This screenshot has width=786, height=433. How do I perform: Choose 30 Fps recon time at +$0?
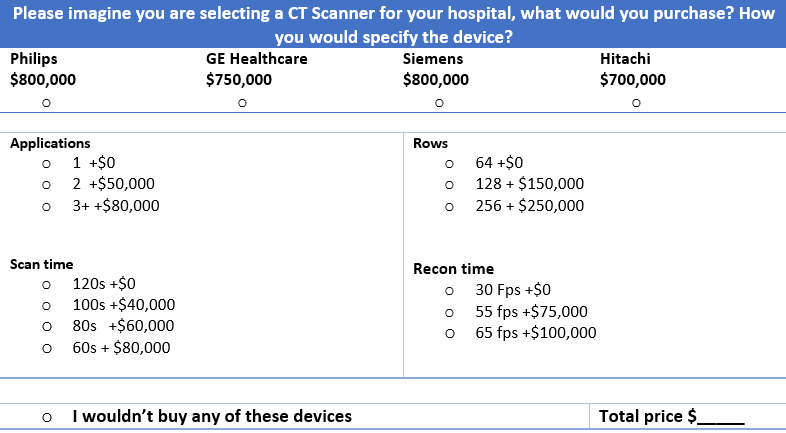[x=450, y=291]
